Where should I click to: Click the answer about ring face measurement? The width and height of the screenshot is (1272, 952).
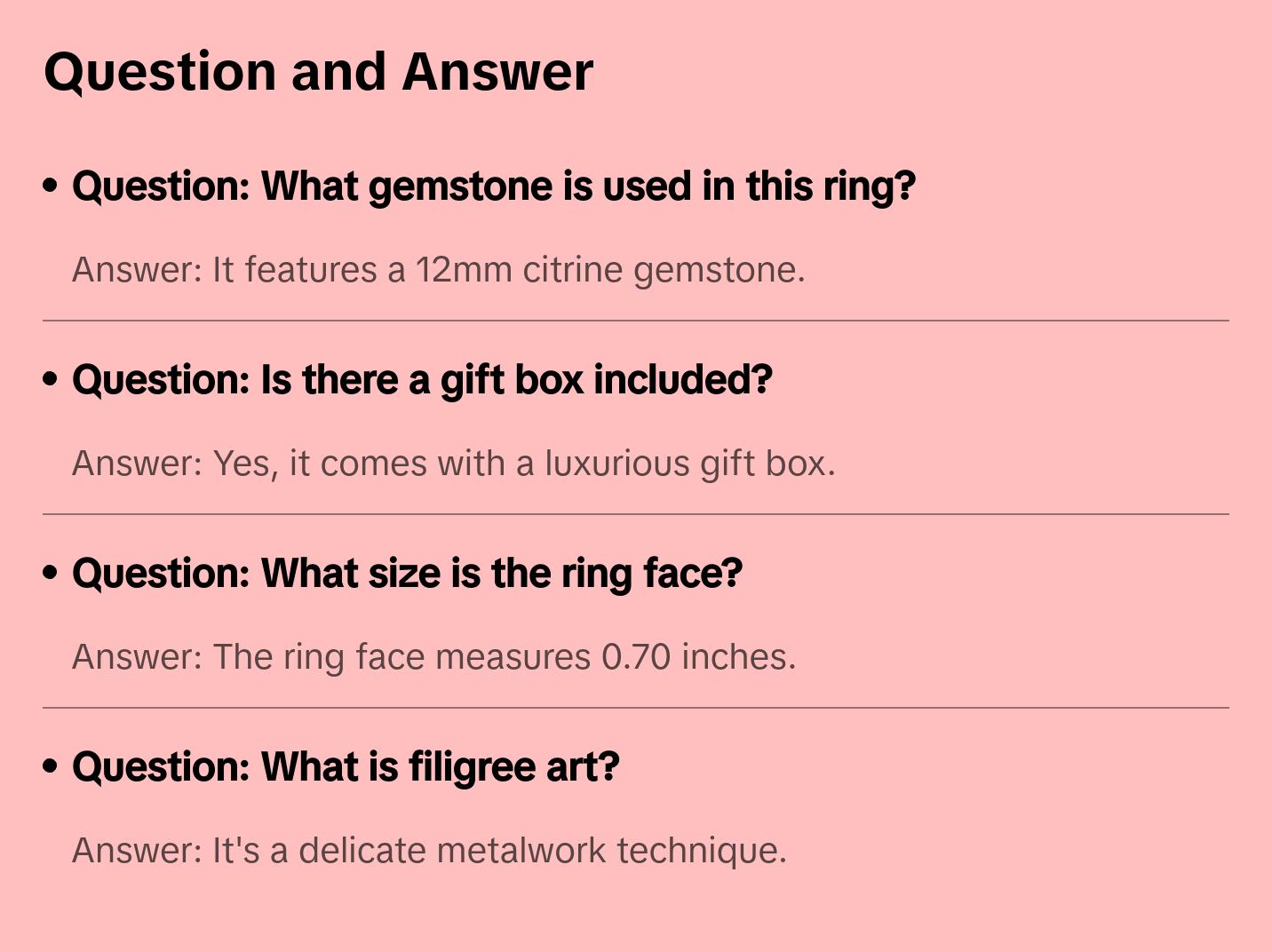tap(433, 657)
